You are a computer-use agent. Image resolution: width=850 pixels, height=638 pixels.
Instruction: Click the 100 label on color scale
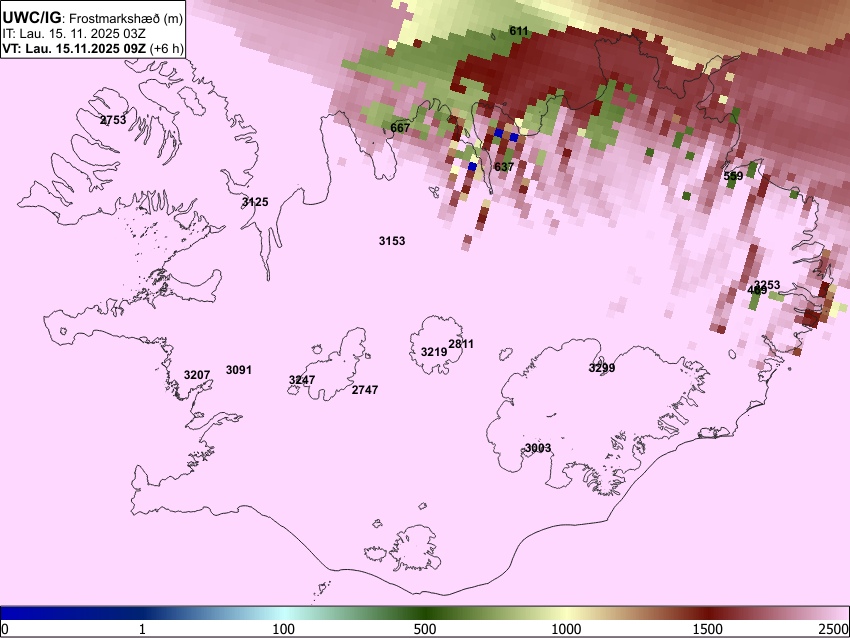pyautogui.click(x=284, y=629)
